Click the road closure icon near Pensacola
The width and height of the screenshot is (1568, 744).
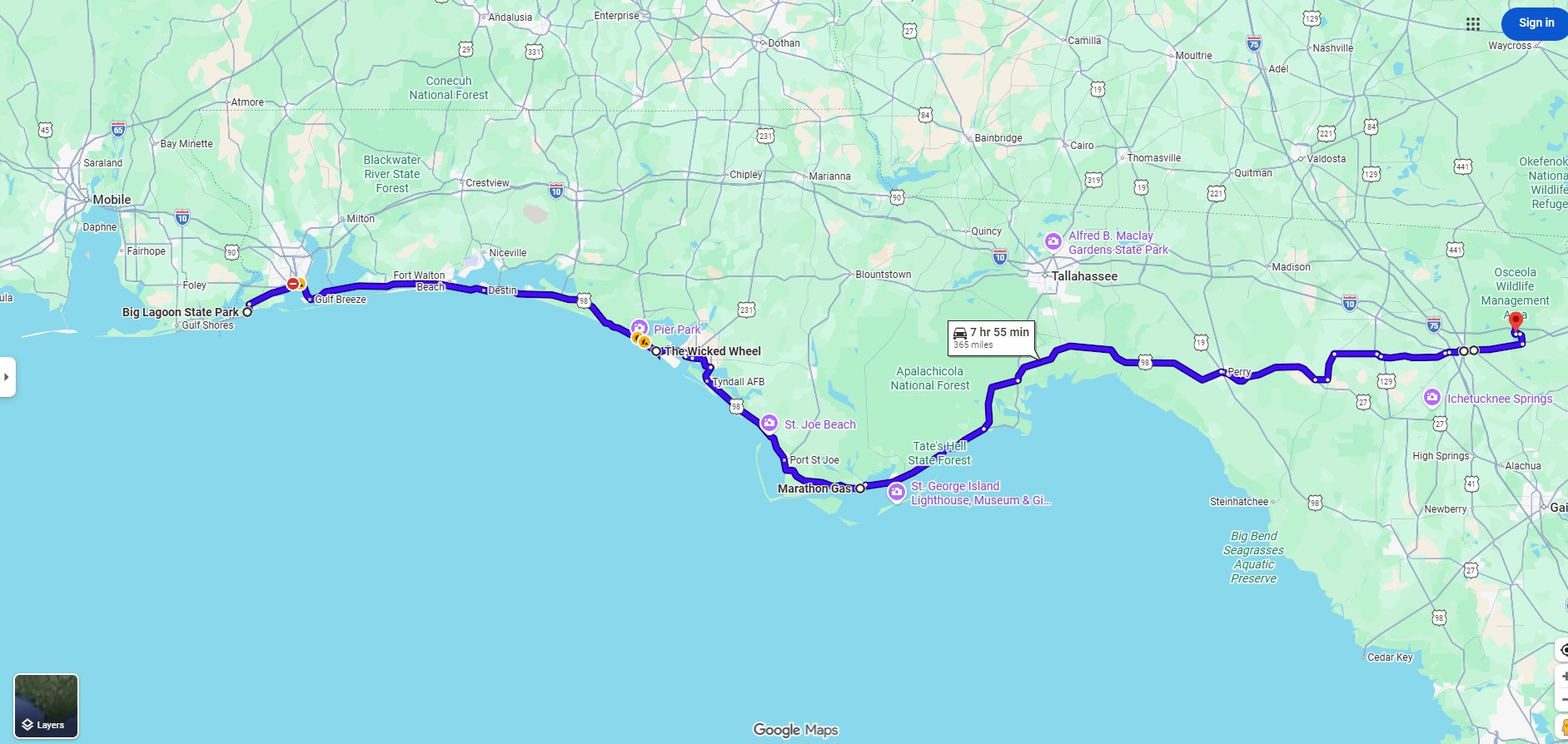[x=292, y=284]
